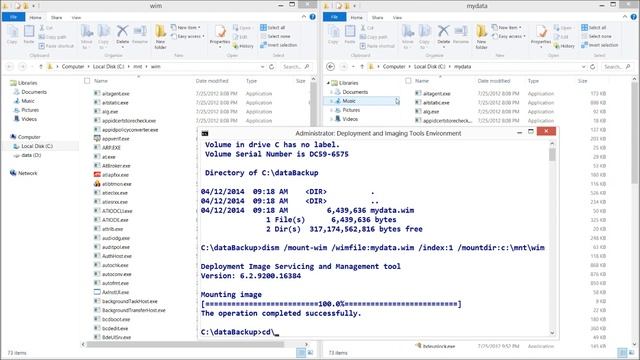Click Copy path in wim window ribbon

tap(52, 37)
